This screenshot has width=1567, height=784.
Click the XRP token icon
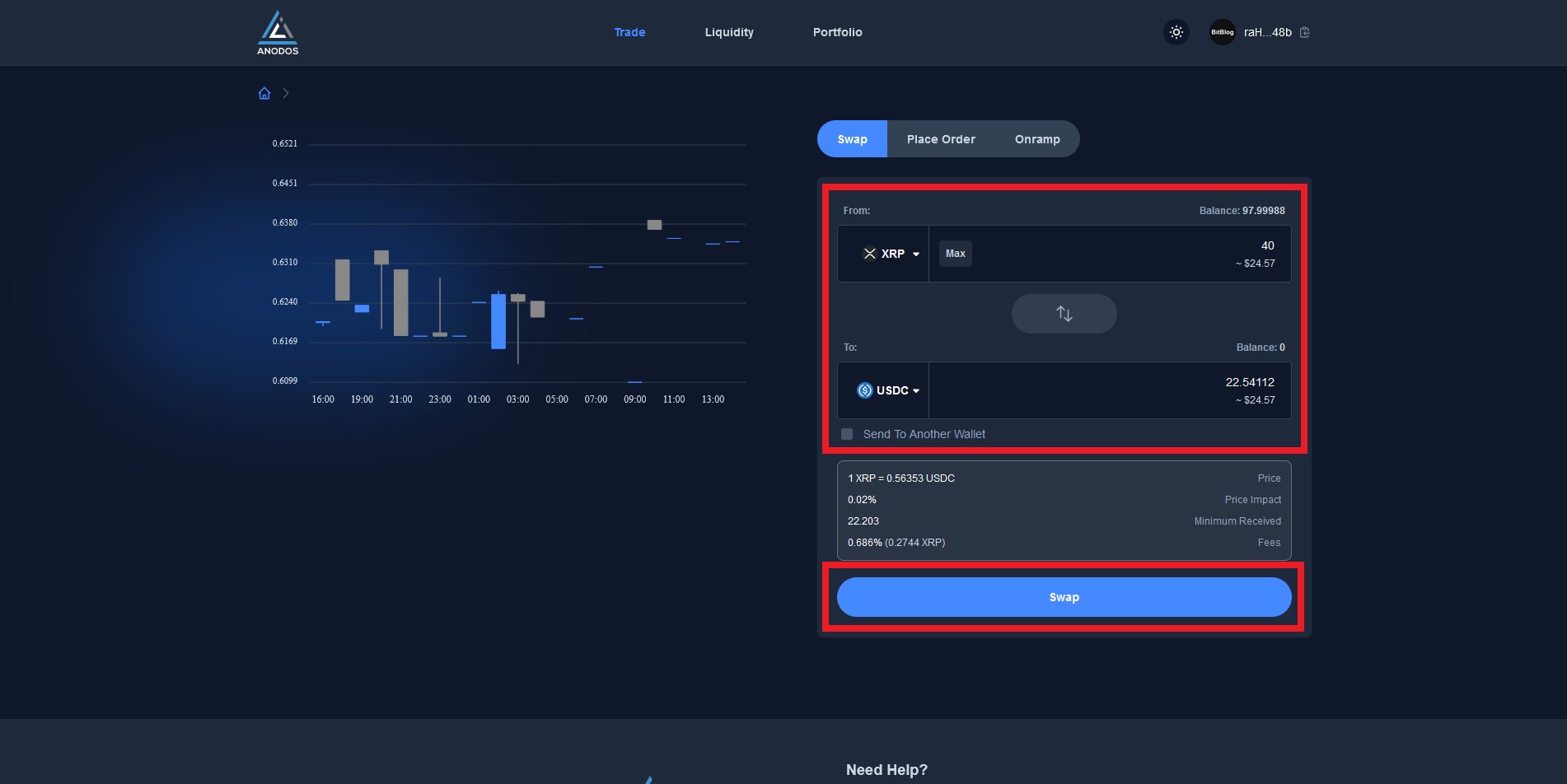(x=869, y=254)
